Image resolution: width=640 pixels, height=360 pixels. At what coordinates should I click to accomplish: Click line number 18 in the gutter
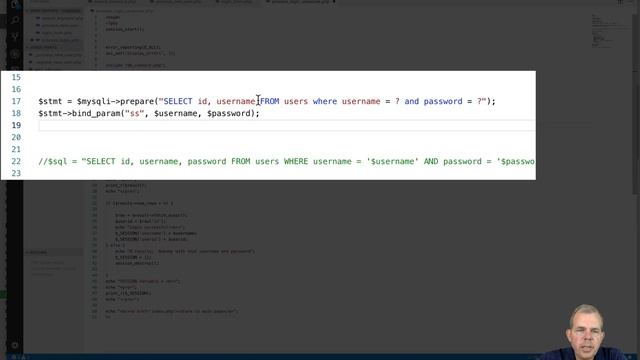[16, 113]
